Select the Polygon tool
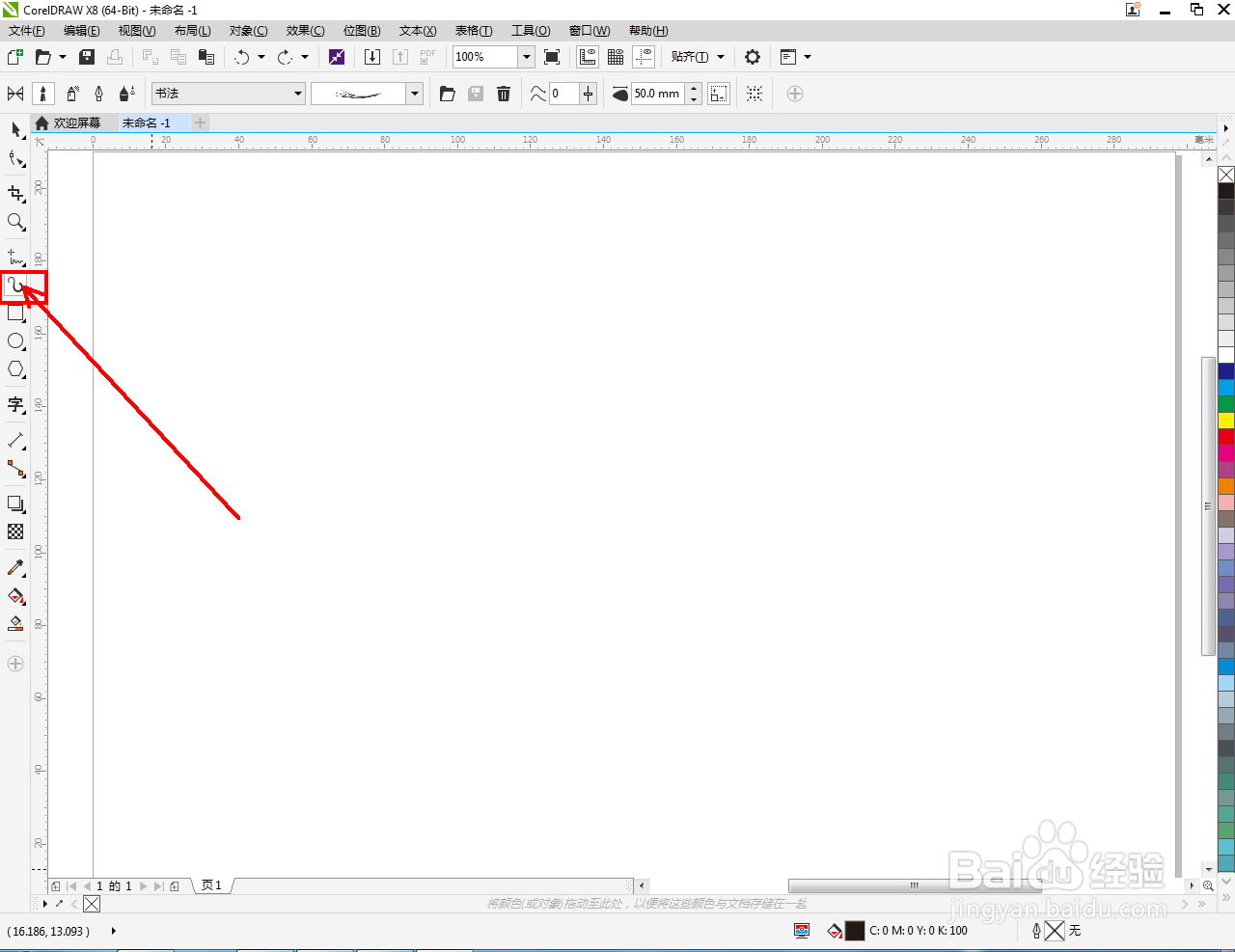1235x952 pixels. pyautogui.click(x=15, y=369)
